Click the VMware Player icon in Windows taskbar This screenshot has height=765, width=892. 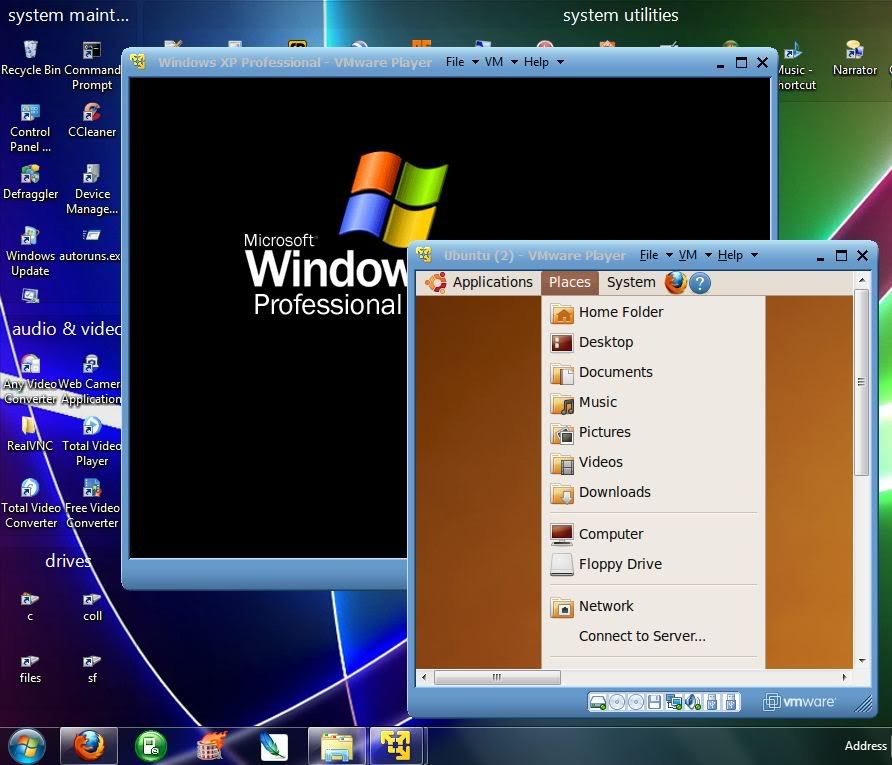coord(396,746)
